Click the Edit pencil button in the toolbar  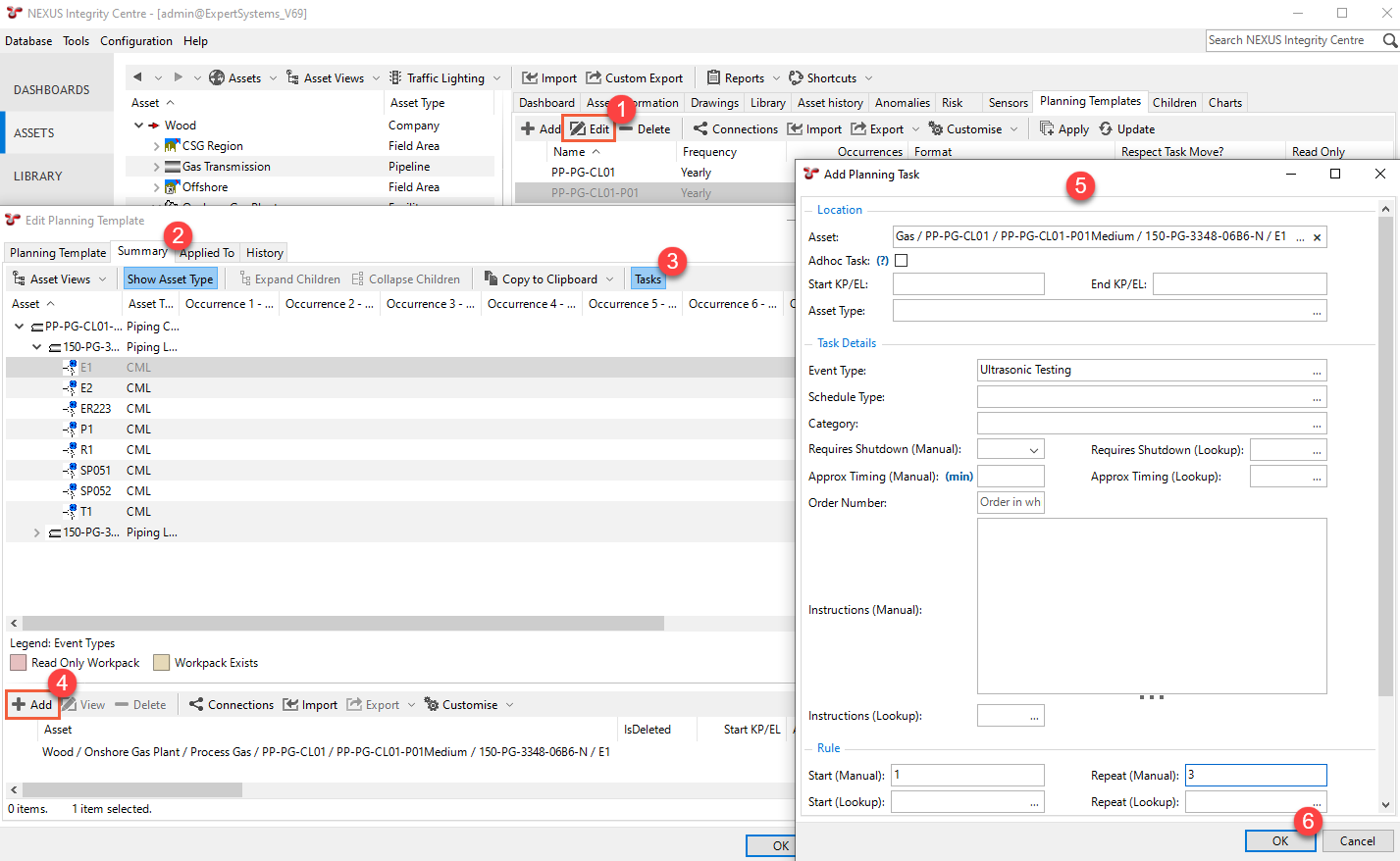click(x=590, y=128)
